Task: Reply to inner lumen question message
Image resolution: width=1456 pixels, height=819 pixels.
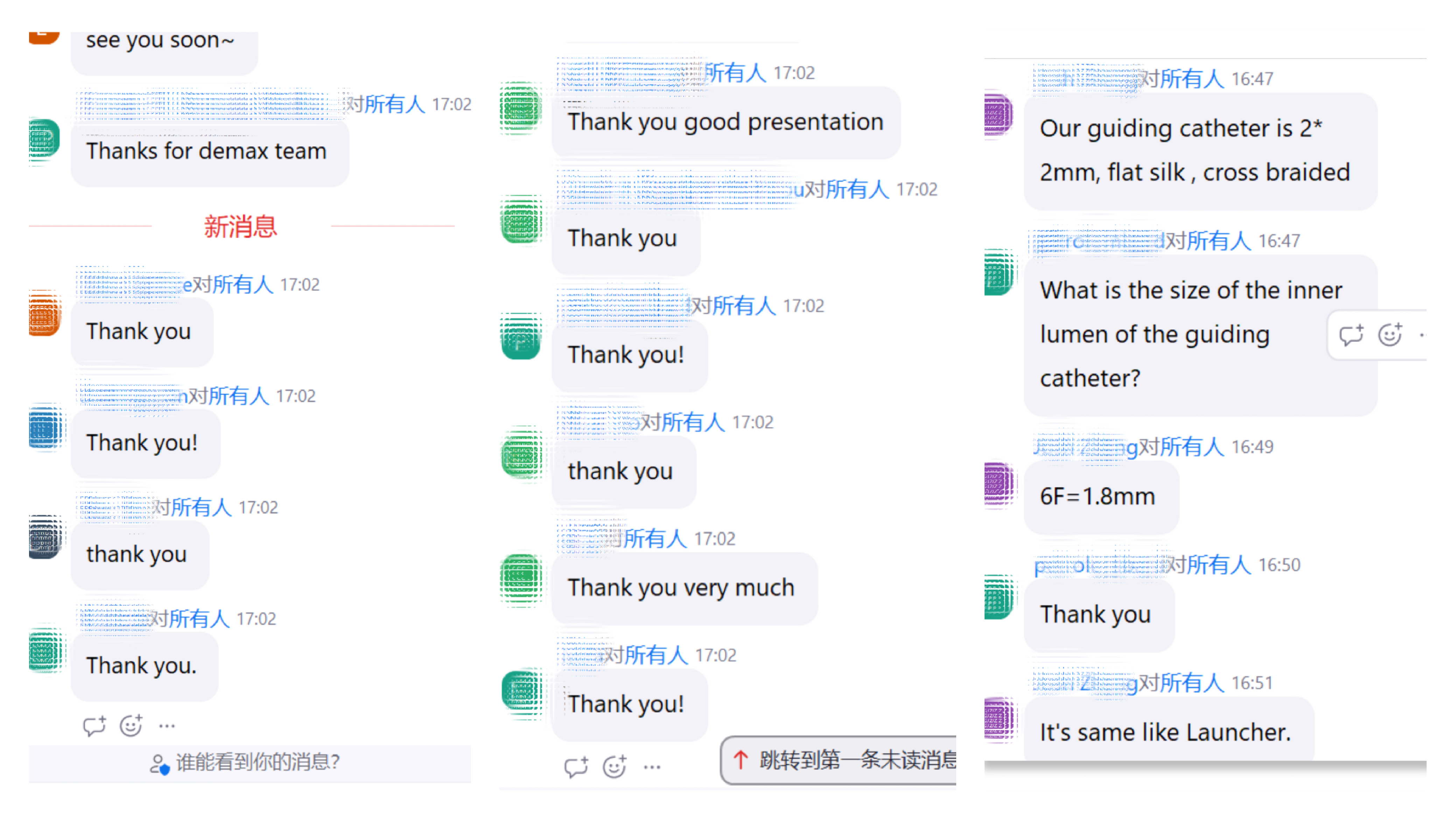Action: pos(1351,335)
